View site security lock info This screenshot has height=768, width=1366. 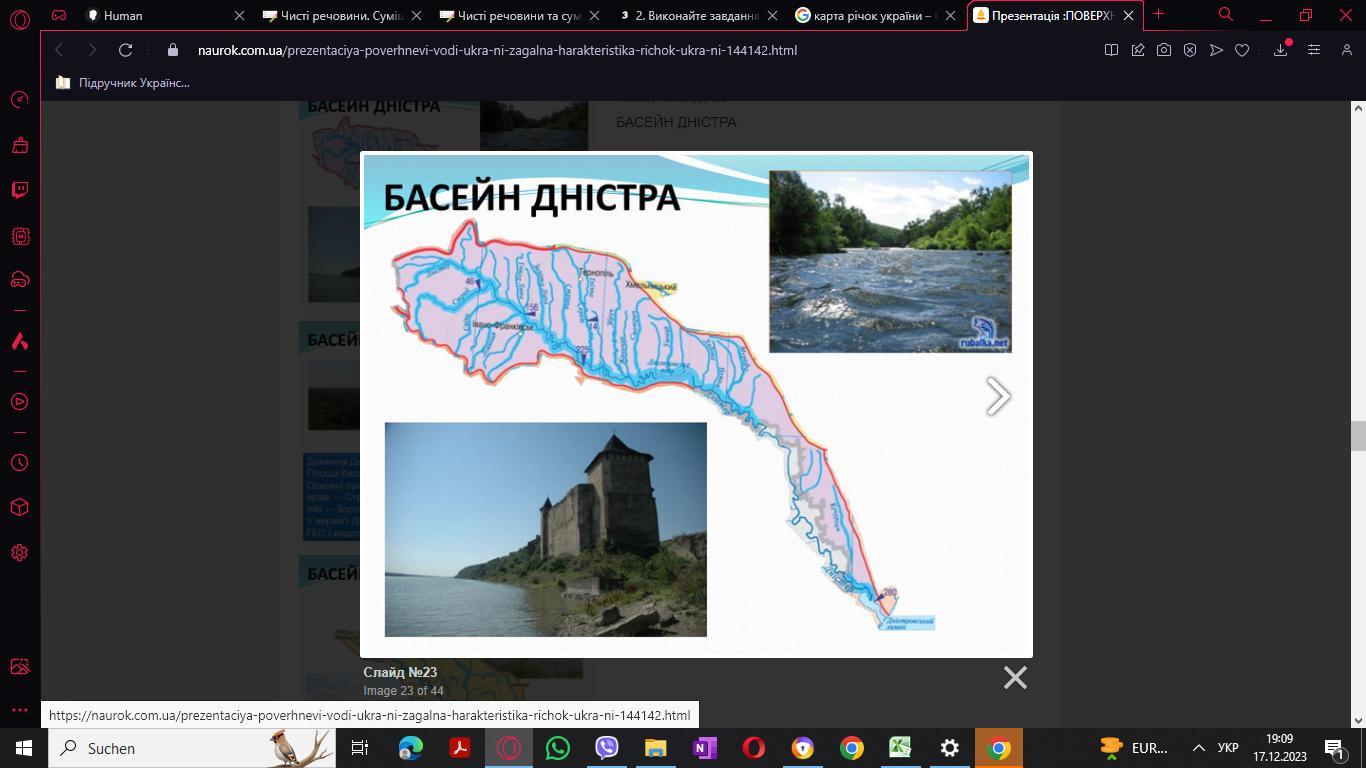pyautogui.click(x=173, y=50)
